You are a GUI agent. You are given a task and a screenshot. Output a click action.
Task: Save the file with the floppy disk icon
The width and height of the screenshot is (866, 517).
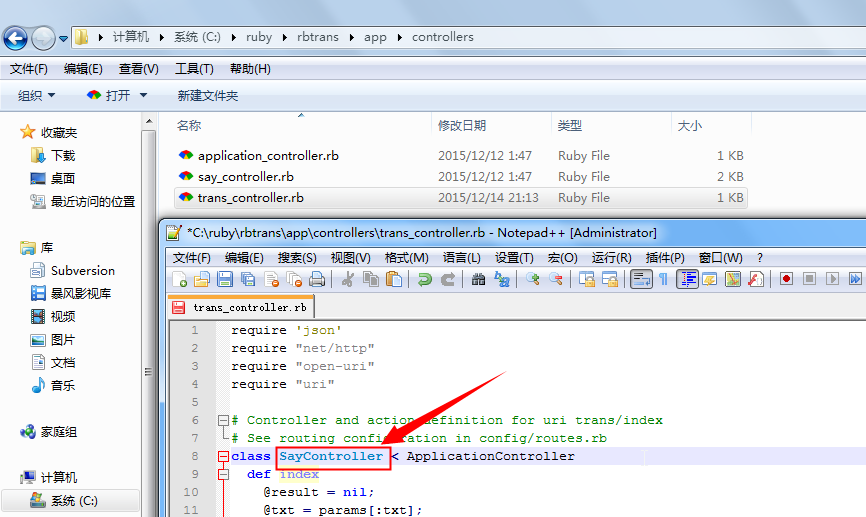coord(225,279)
